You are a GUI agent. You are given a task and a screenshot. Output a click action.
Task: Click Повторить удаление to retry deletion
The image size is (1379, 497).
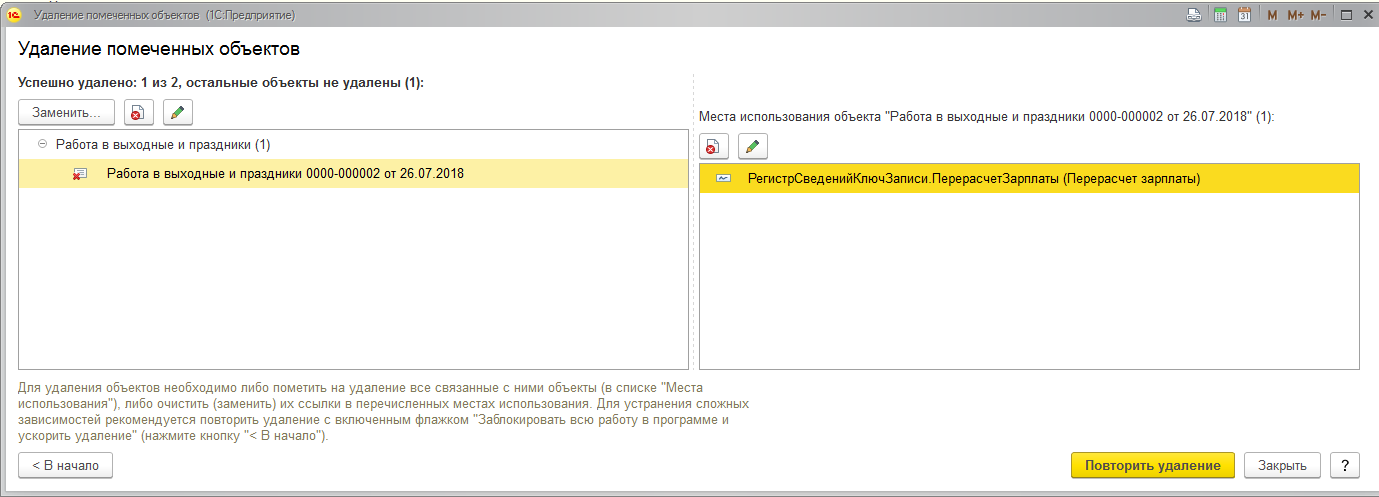tap(1152, 465)
